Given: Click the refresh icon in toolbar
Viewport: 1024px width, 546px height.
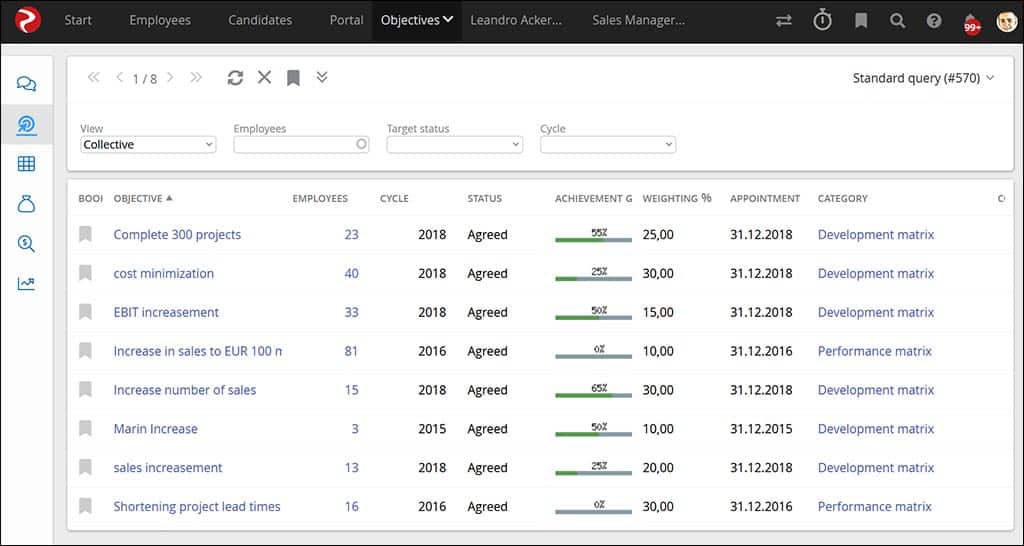Looking at the screenshot, I should click(235, 78).
